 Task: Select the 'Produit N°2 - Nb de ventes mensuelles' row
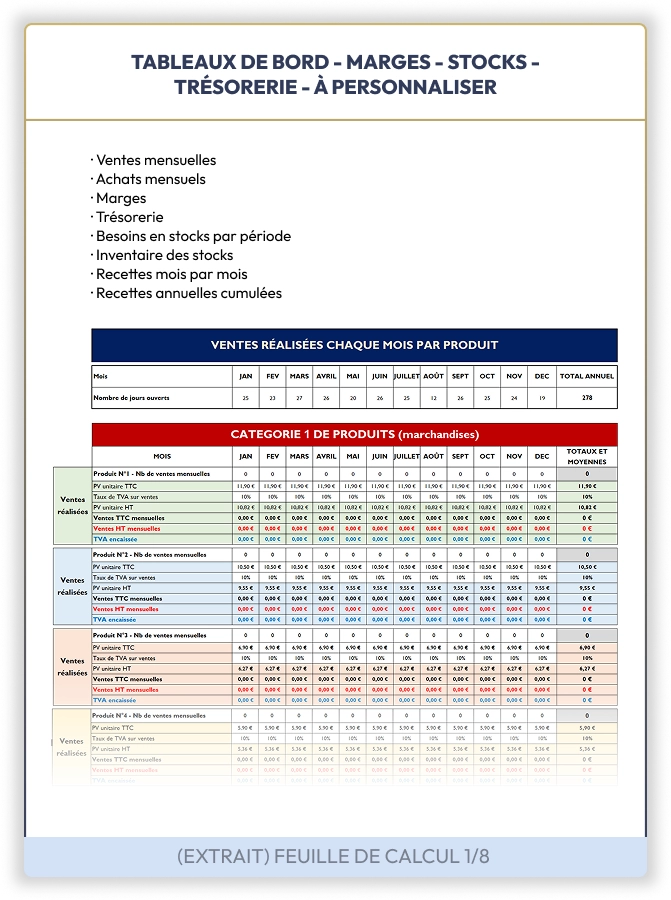(x=151, y=553)
